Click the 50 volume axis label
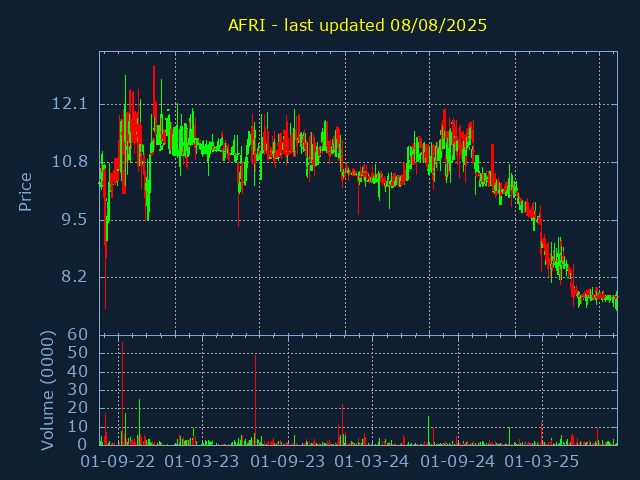Screen dimensions: 640x480 pyautogui.click(x=78, y=353)
